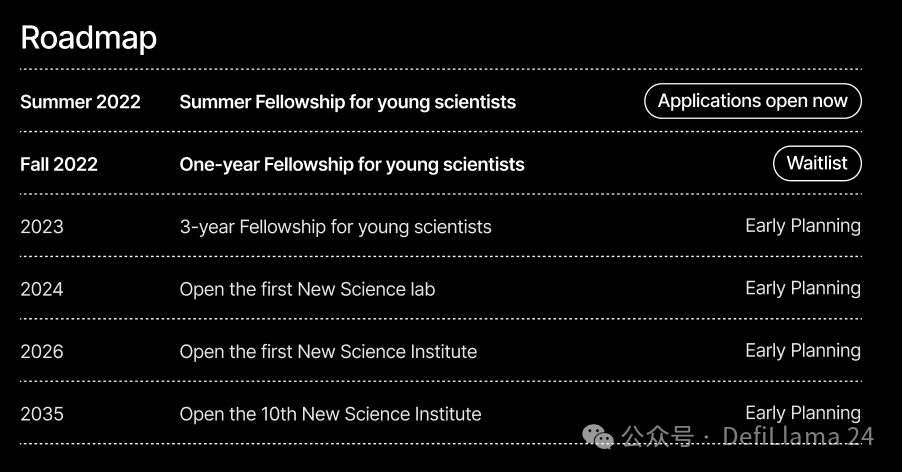Select One-year Fellowship for young scientists text
Screen dimensions: 902x472
pos(352,165)
